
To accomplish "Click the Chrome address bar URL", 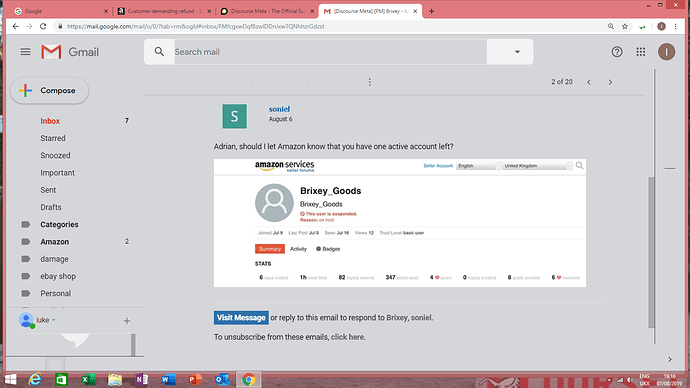I will pos(196,26).
